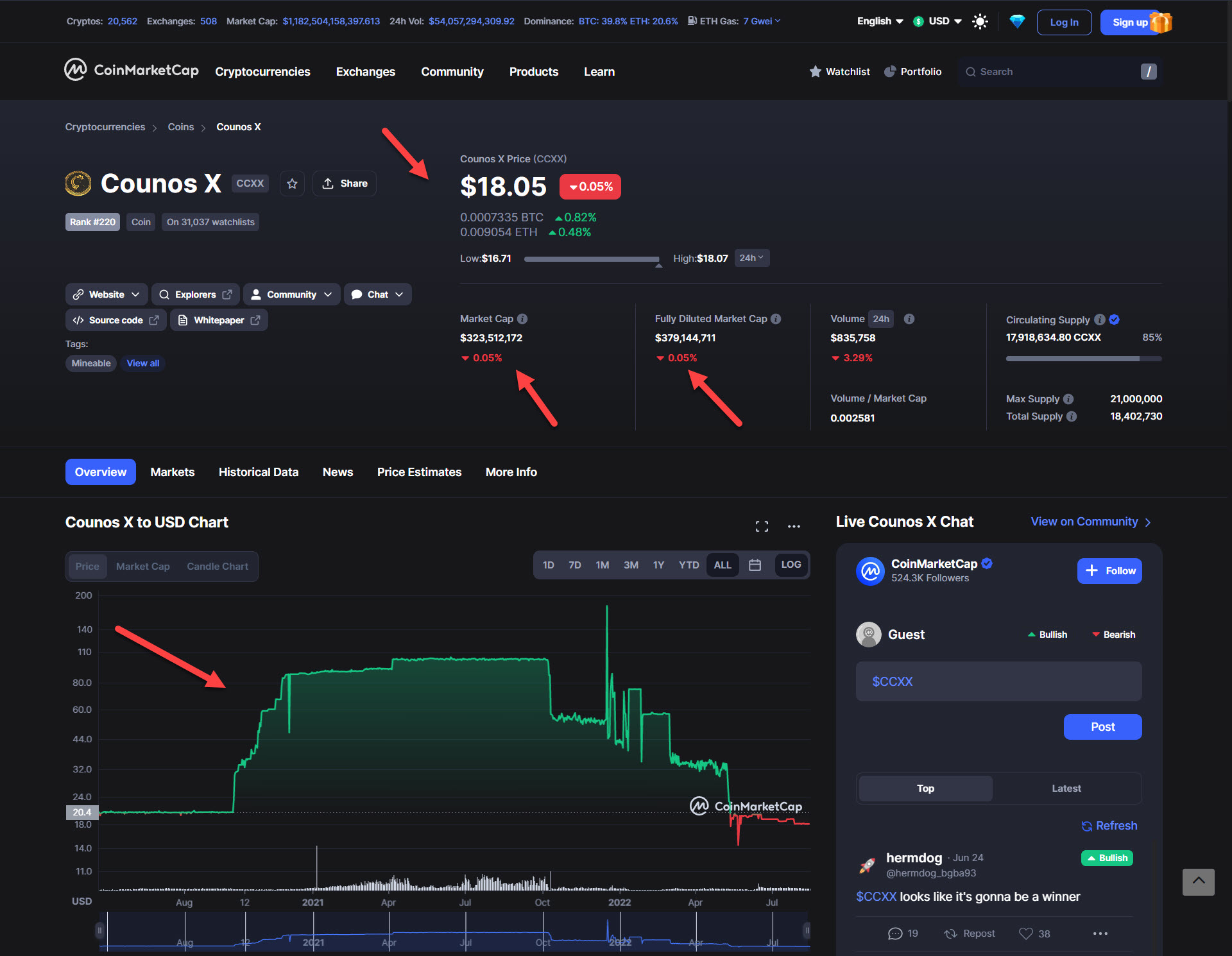The image size is (1232, 956).
Task: Switch to the Price Estimates tab
Action: coord(420,472)
